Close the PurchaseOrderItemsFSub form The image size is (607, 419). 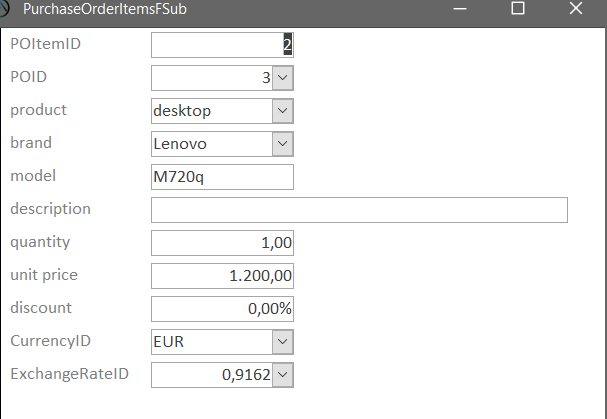[575, 8]
